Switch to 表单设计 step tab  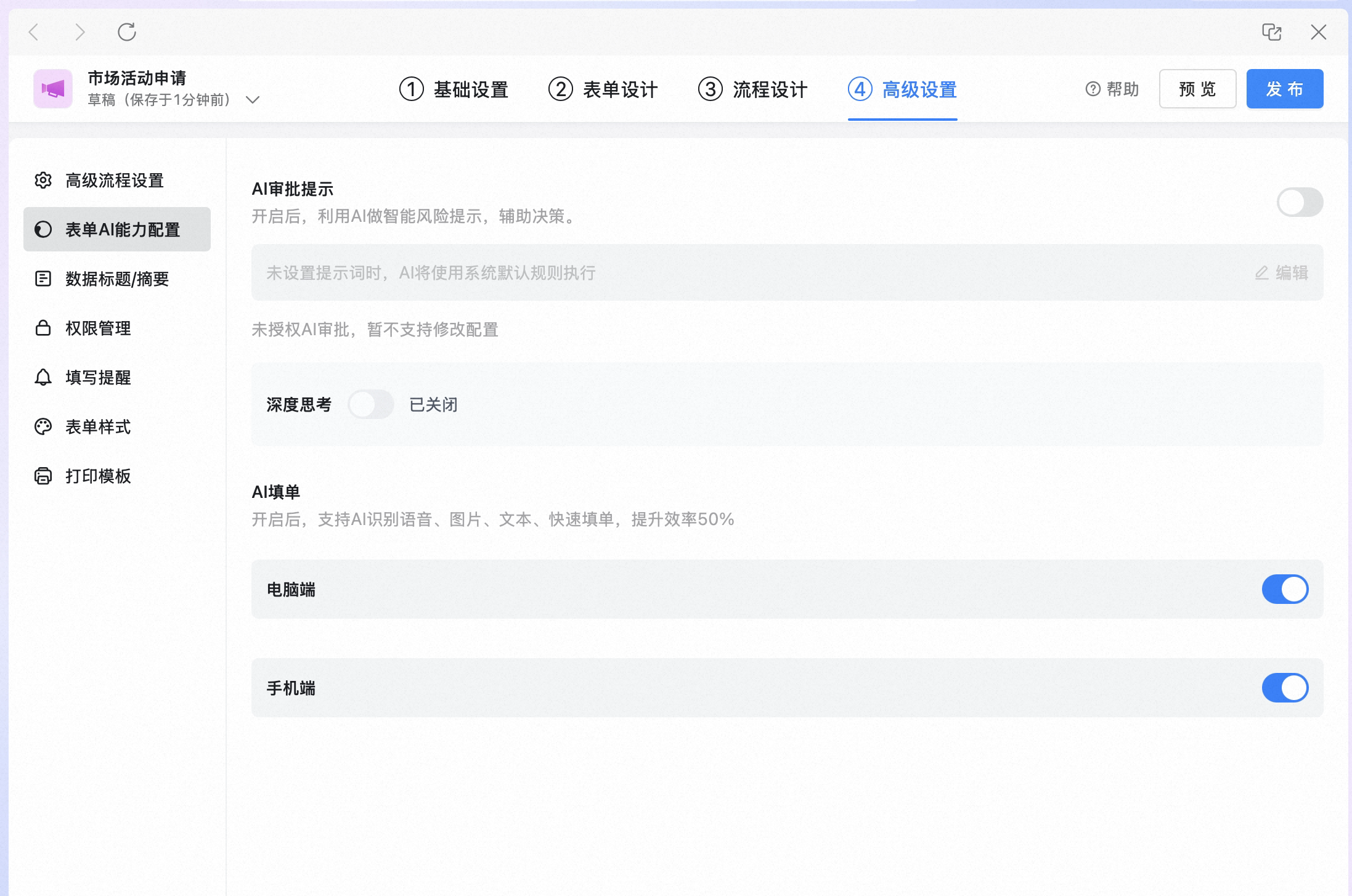point(603,90)
